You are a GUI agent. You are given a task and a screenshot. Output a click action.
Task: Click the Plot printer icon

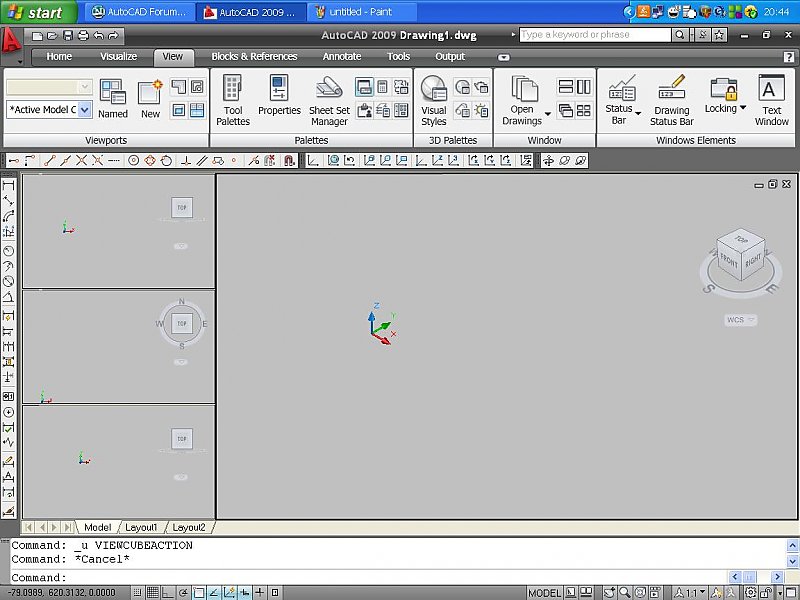pos(83,35)
